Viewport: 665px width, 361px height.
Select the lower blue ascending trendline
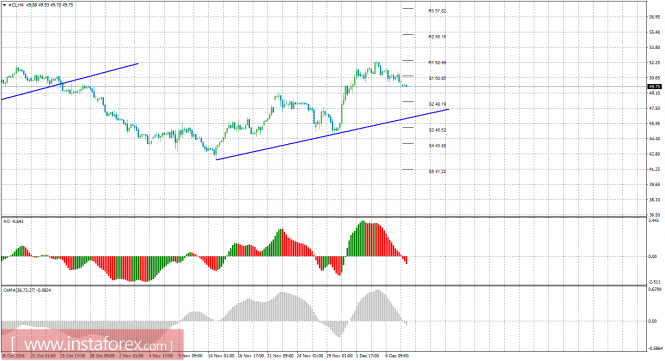click(332, 134)
